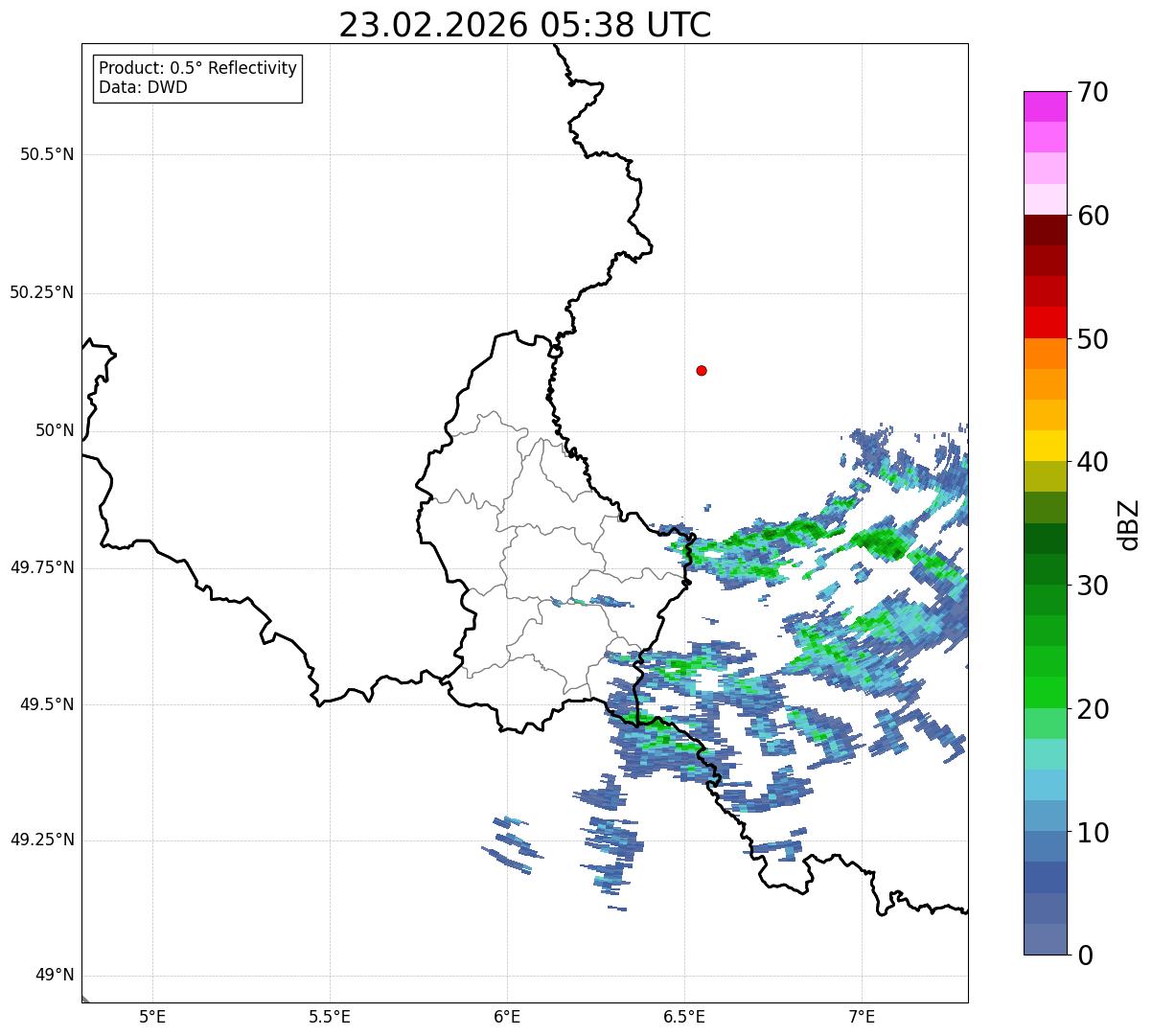The width and height of the screenshot is (1152, 1036).
Task: Click the 49.75°N latitude label
Action: 42,567
